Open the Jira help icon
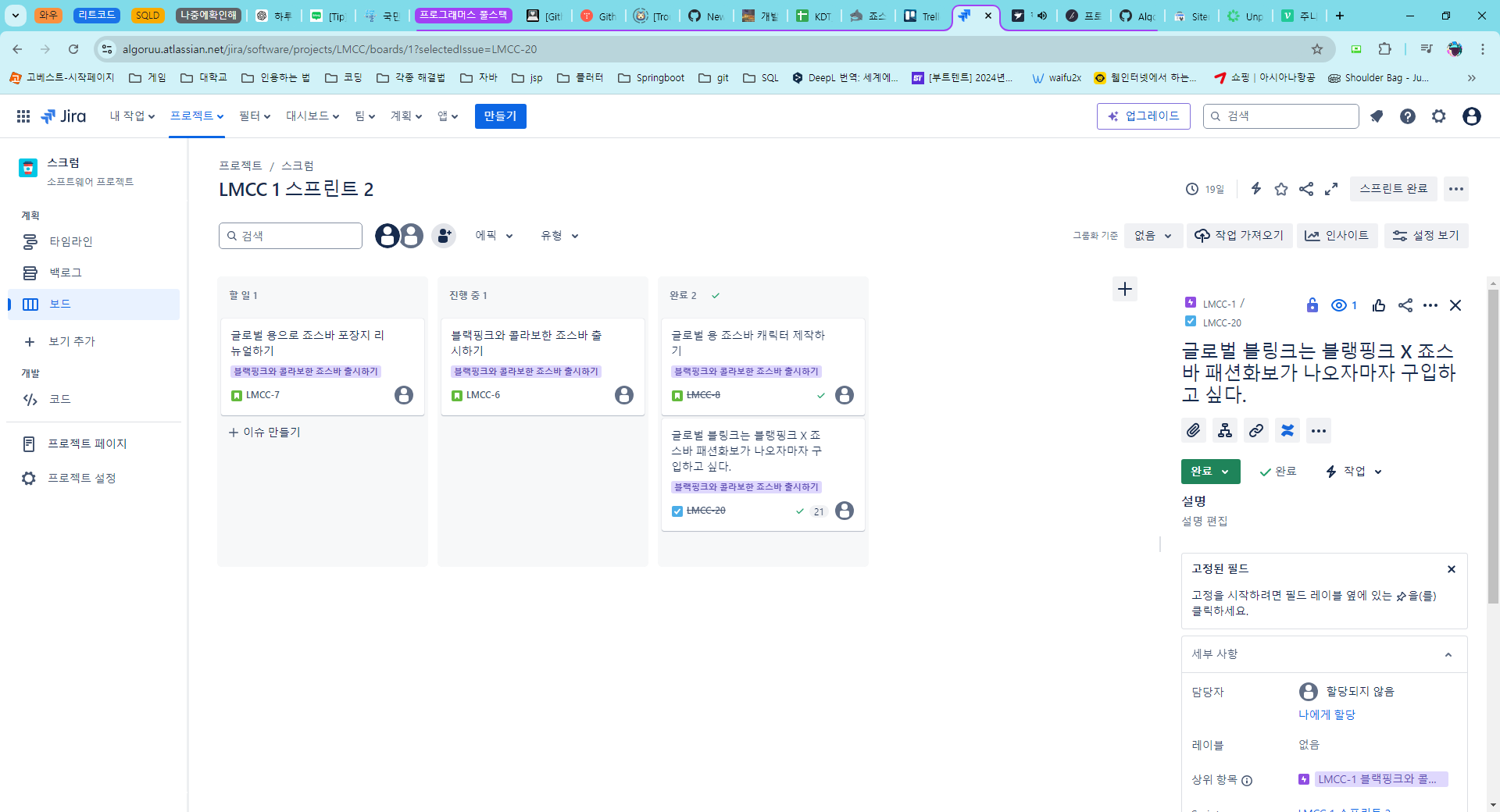The width and height of the screenshot is (1500, 812). [x=1408, y=116]
